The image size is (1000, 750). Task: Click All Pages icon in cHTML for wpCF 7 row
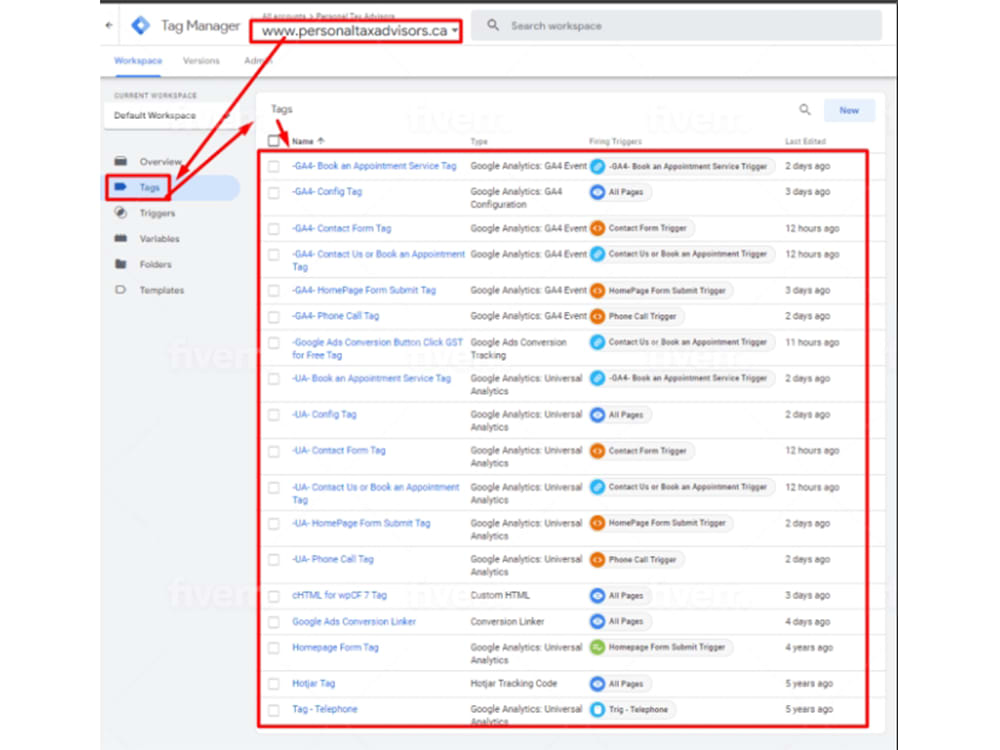[597, 596]
